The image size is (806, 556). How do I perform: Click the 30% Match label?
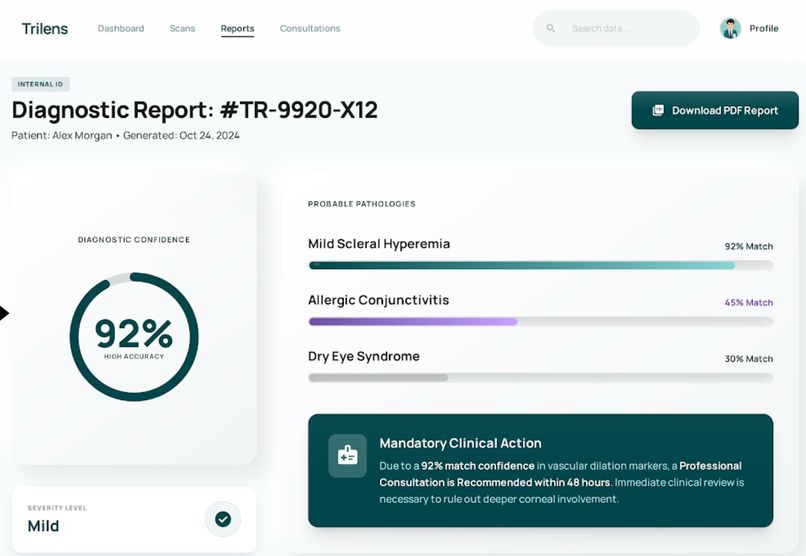point(749,359)
